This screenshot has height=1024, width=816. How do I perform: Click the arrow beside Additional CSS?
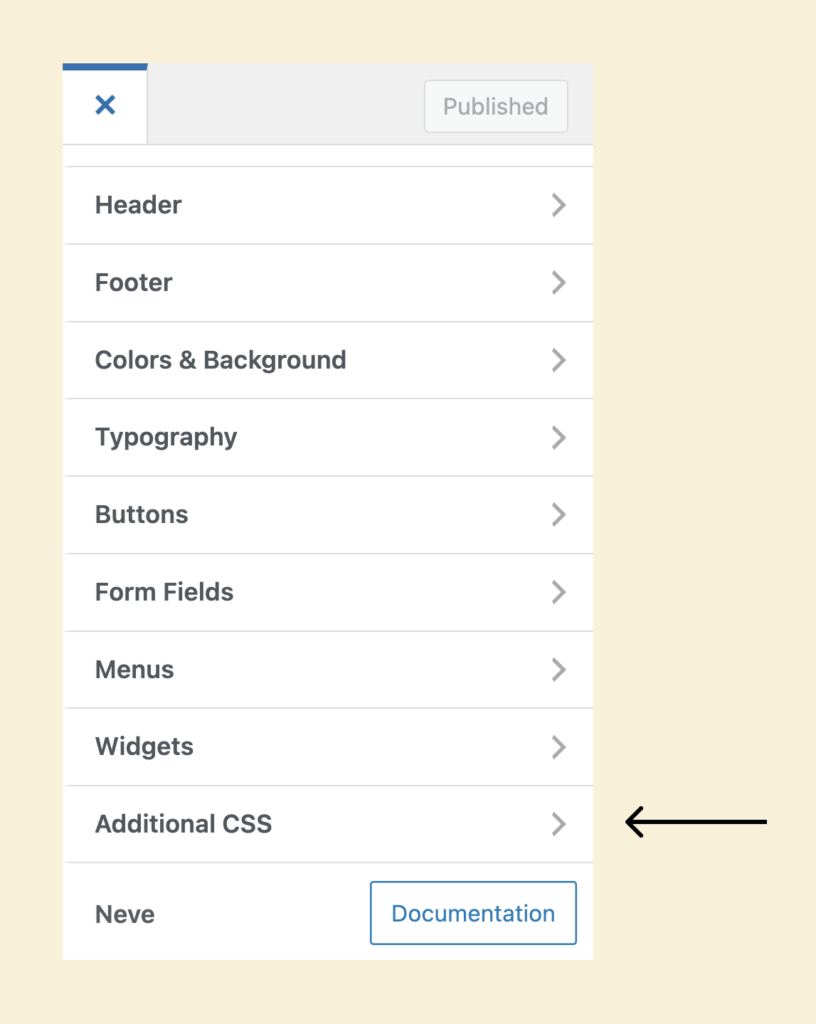tap(559, 824)
